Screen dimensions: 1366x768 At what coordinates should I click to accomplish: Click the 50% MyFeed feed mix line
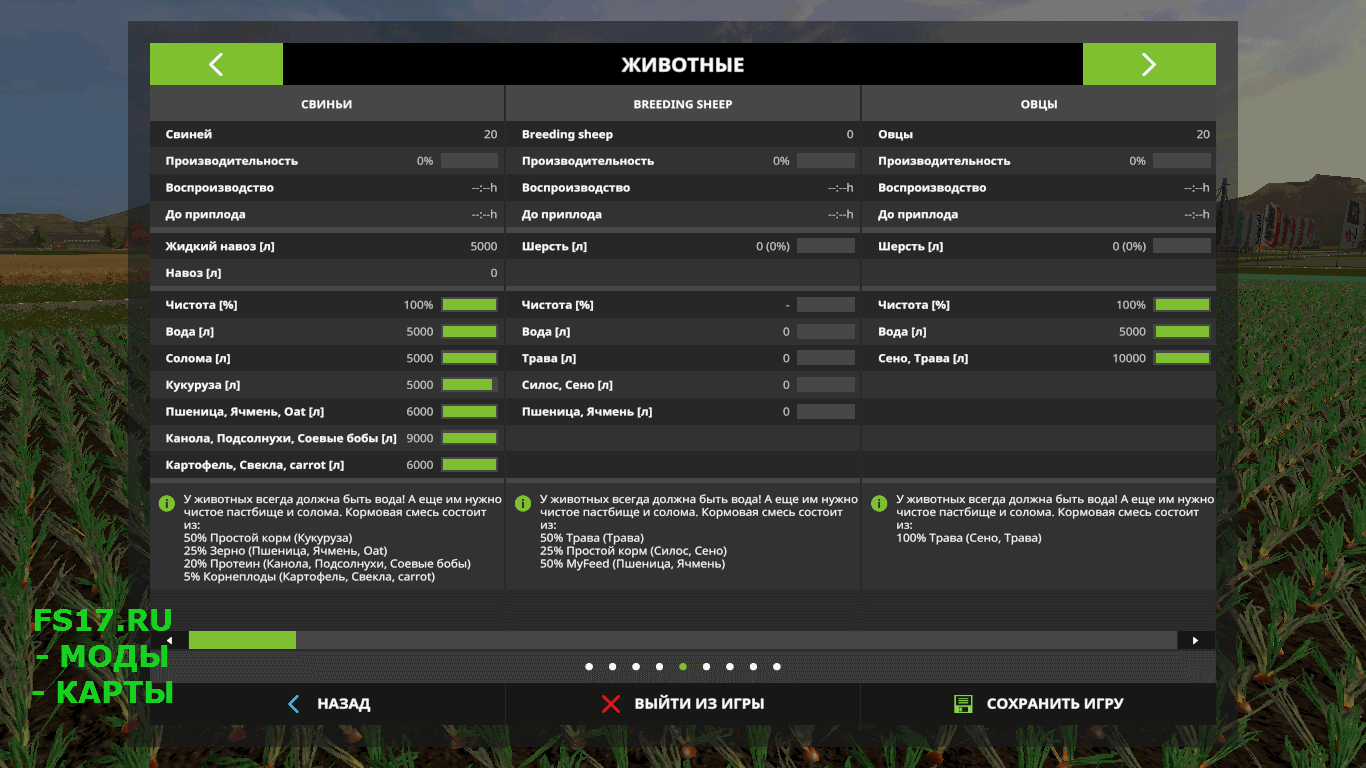click(x=632, y=564)
